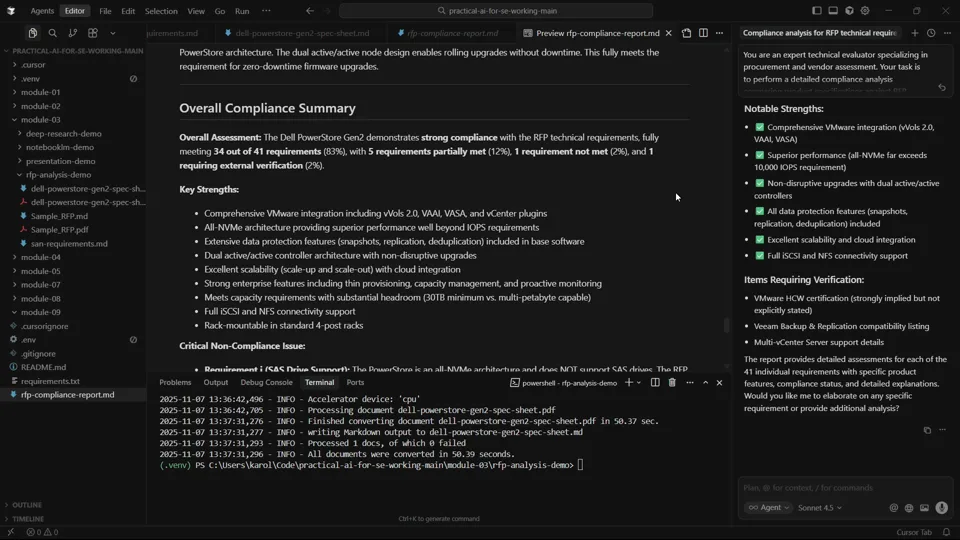Open requirements.txt in the explorer
Viewport: 960px width, 540px height.
click(50, 381)
